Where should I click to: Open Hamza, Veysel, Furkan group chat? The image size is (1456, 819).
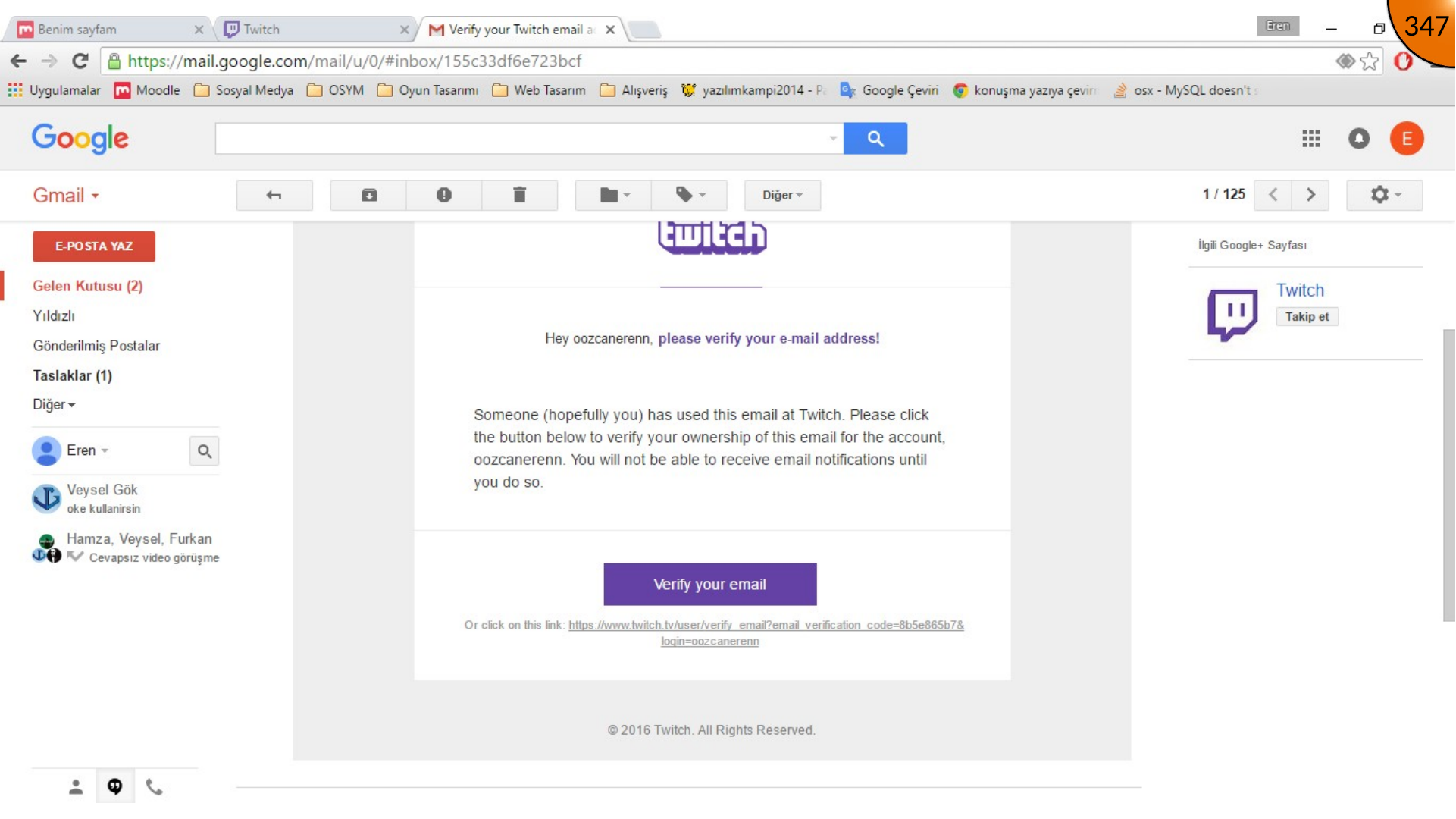coord(125,548)
